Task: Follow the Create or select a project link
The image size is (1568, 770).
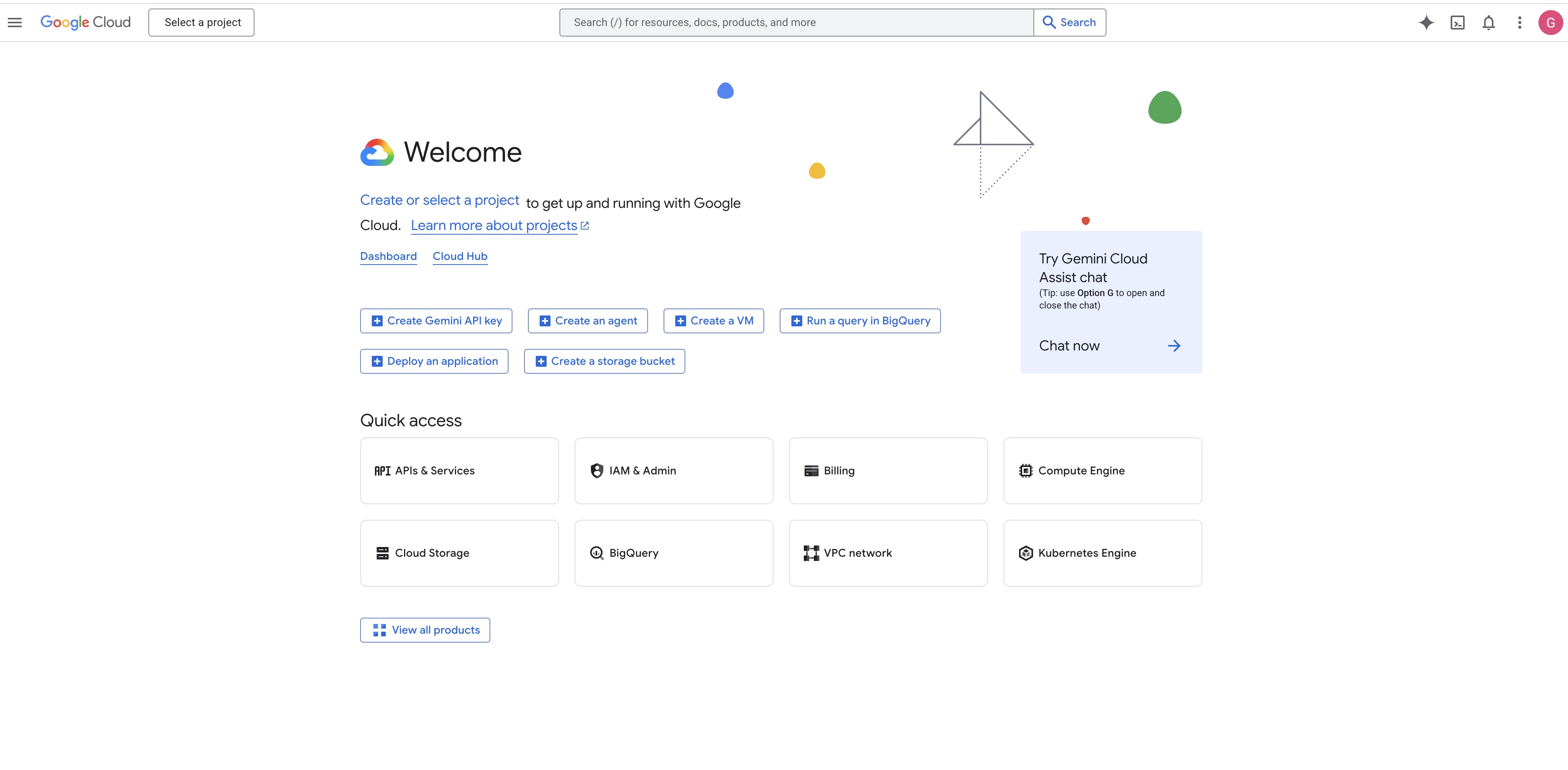Action: pyautogui.click(x=439, y=200)
